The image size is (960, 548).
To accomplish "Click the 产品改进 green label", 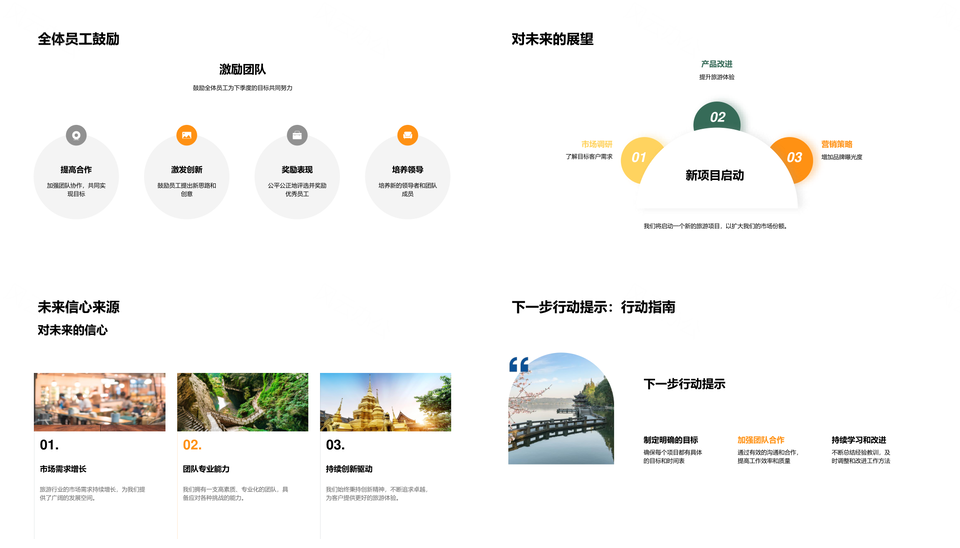I will click(x=717, y=64).
